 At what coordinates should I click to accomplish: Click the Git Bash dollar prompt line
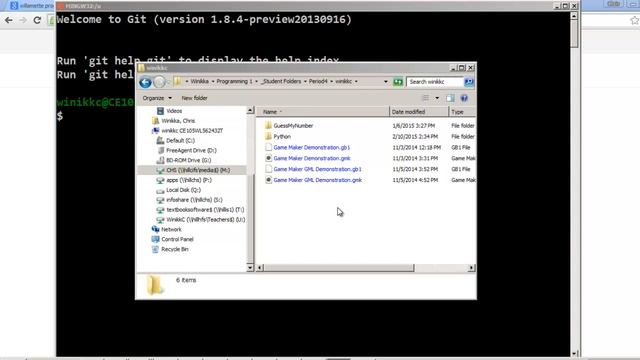coord(60,116)
